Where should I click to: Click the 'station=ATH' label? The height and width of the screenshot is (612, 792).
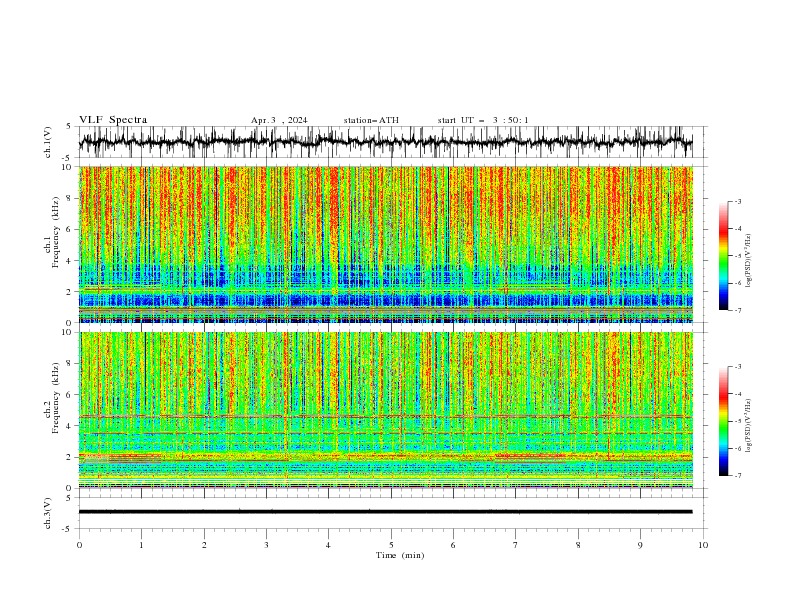371,120
